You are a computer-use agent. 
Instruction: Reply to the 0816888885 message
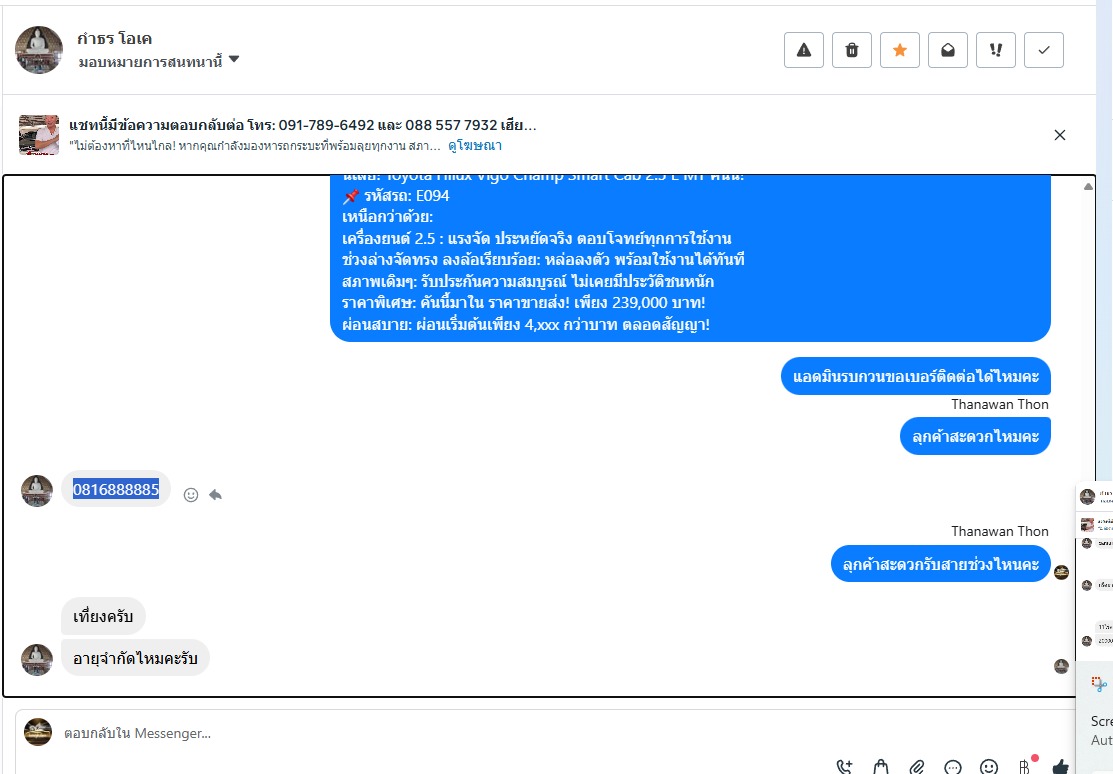[x=216, y=495]
